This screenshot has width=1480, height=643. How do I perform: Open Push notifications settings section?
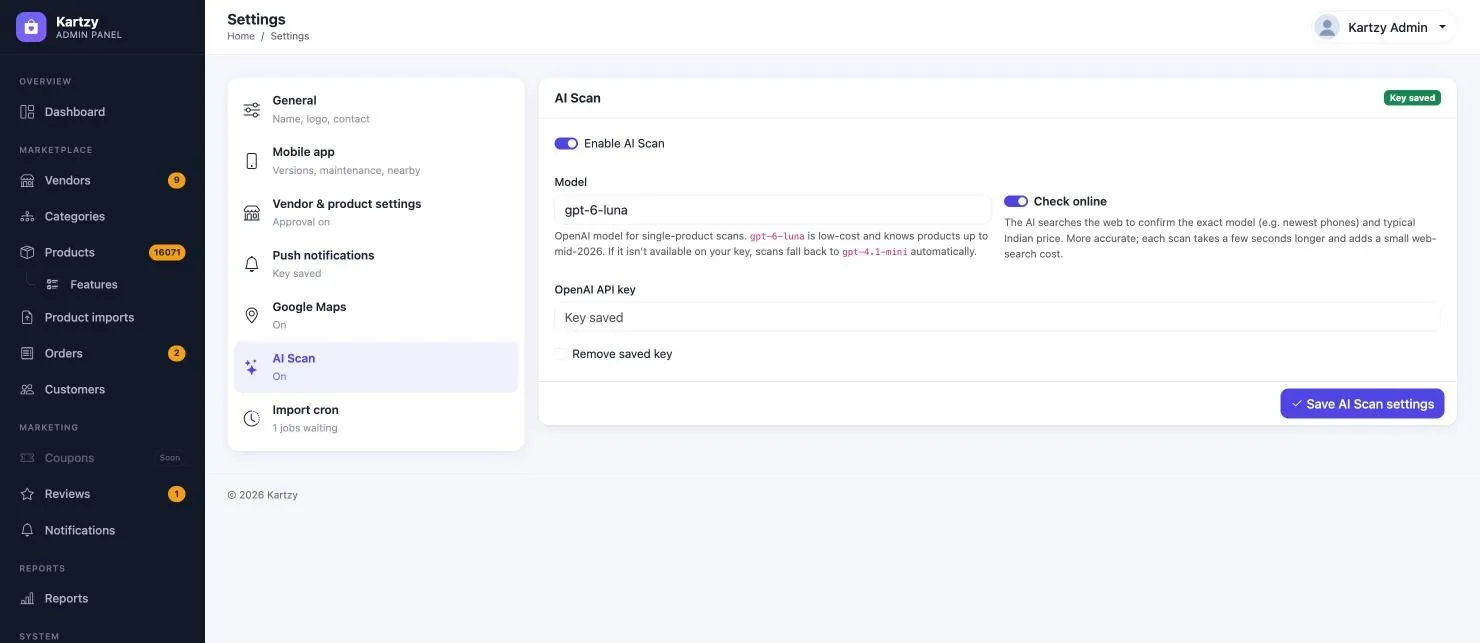(376, 264)
